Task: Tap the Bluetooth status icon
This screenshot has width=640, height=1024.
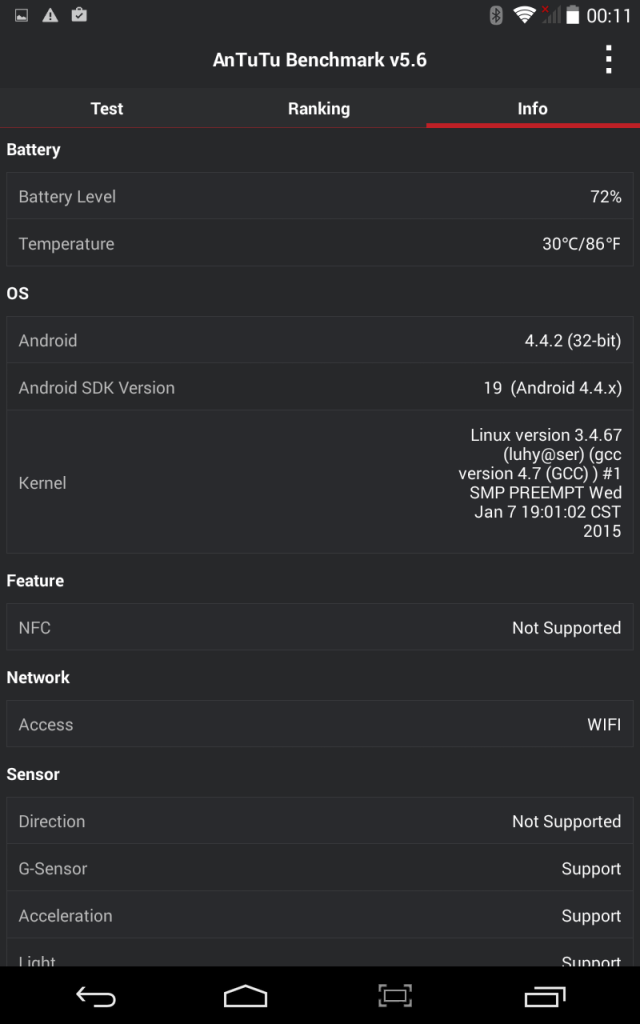Action: pyautogui.click(x=496, y=15)
